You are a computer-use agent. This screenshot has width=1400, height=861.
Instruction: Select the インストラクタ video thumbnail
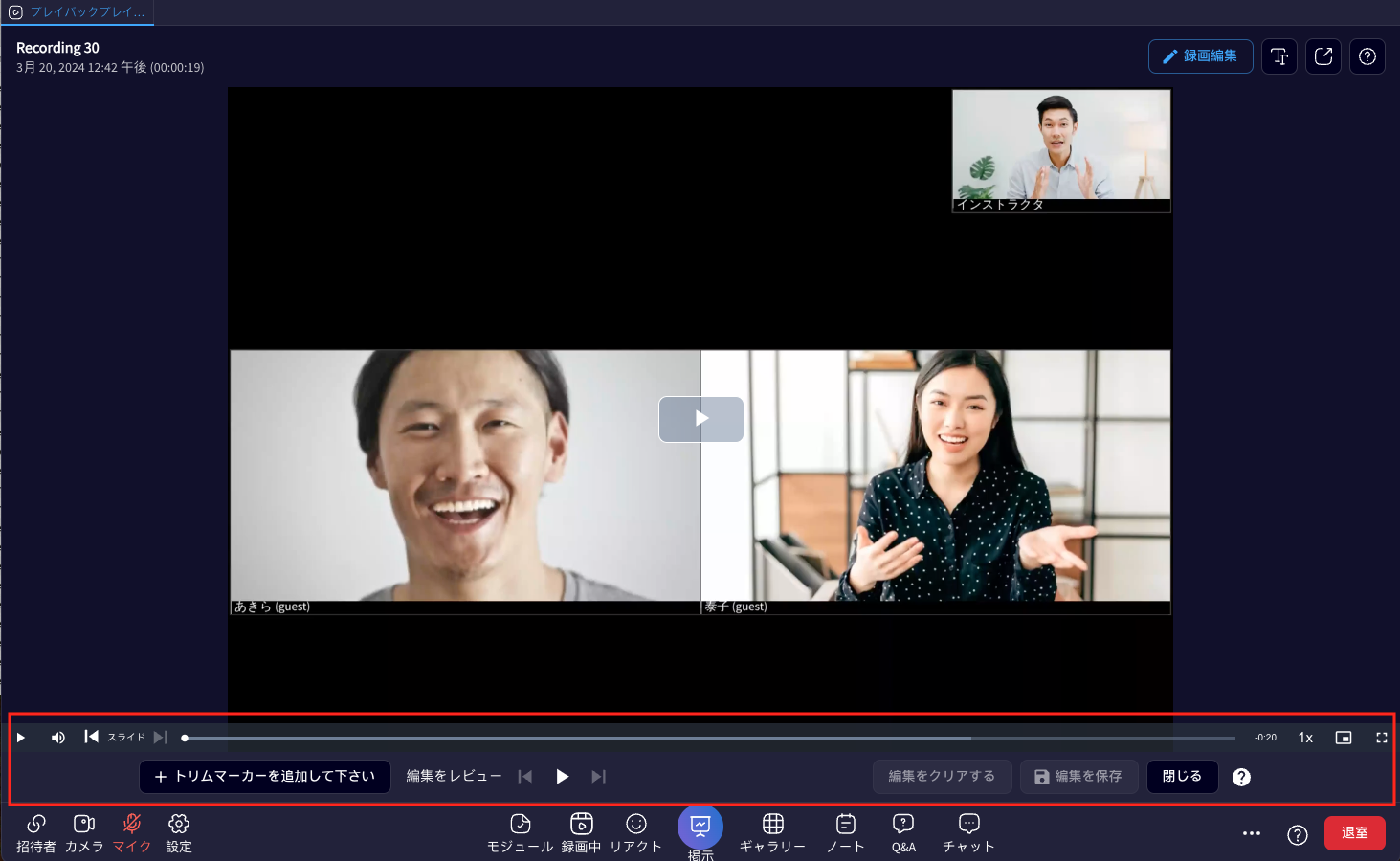[1061, 151]
